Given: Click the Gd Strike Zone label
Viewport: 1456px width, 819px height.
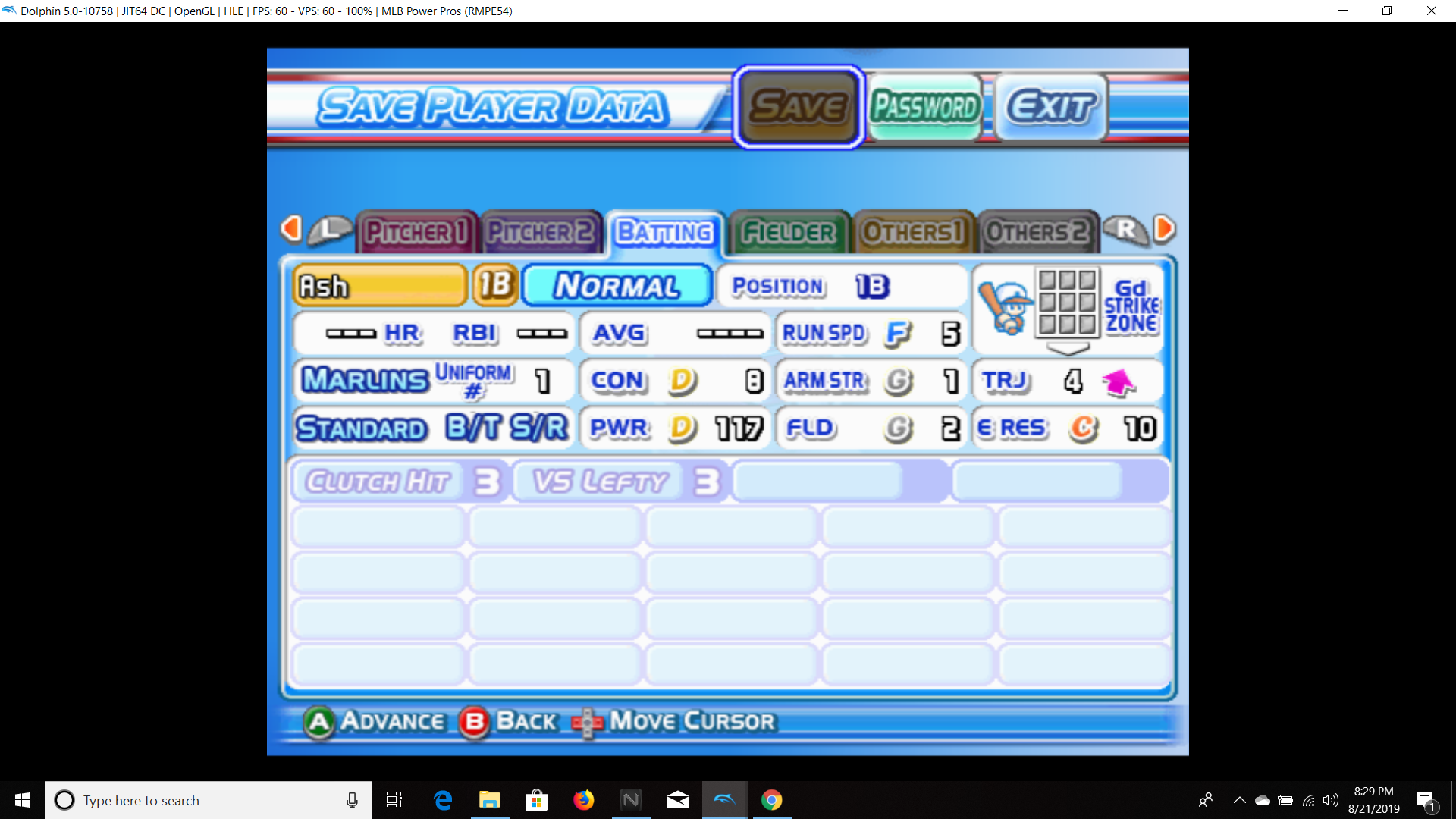Looking at the screenshot, I should (x=1131, y=306).
